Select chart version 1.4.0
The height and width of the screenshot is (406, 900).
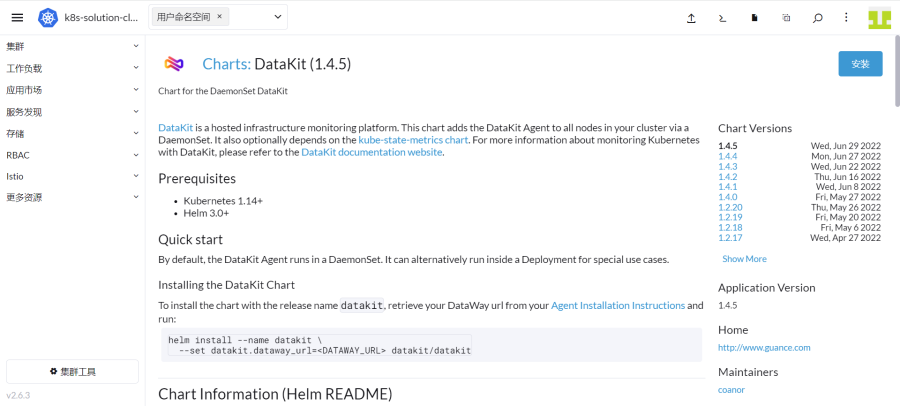pyautogui.click(x=728, y=197)
